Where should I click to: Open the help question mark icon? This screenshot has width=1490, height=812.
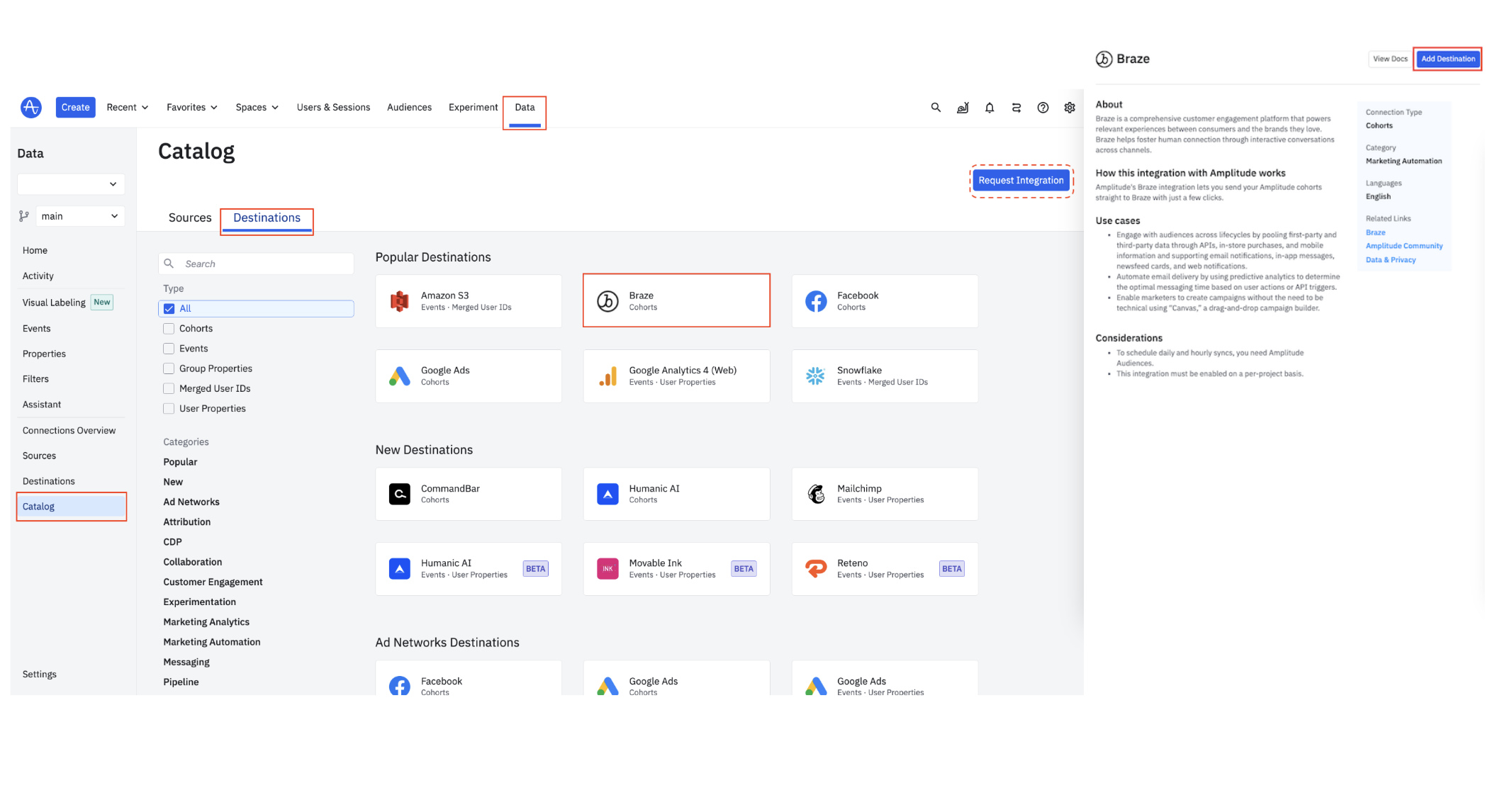pyautogui.click(x=1043, y=108)
